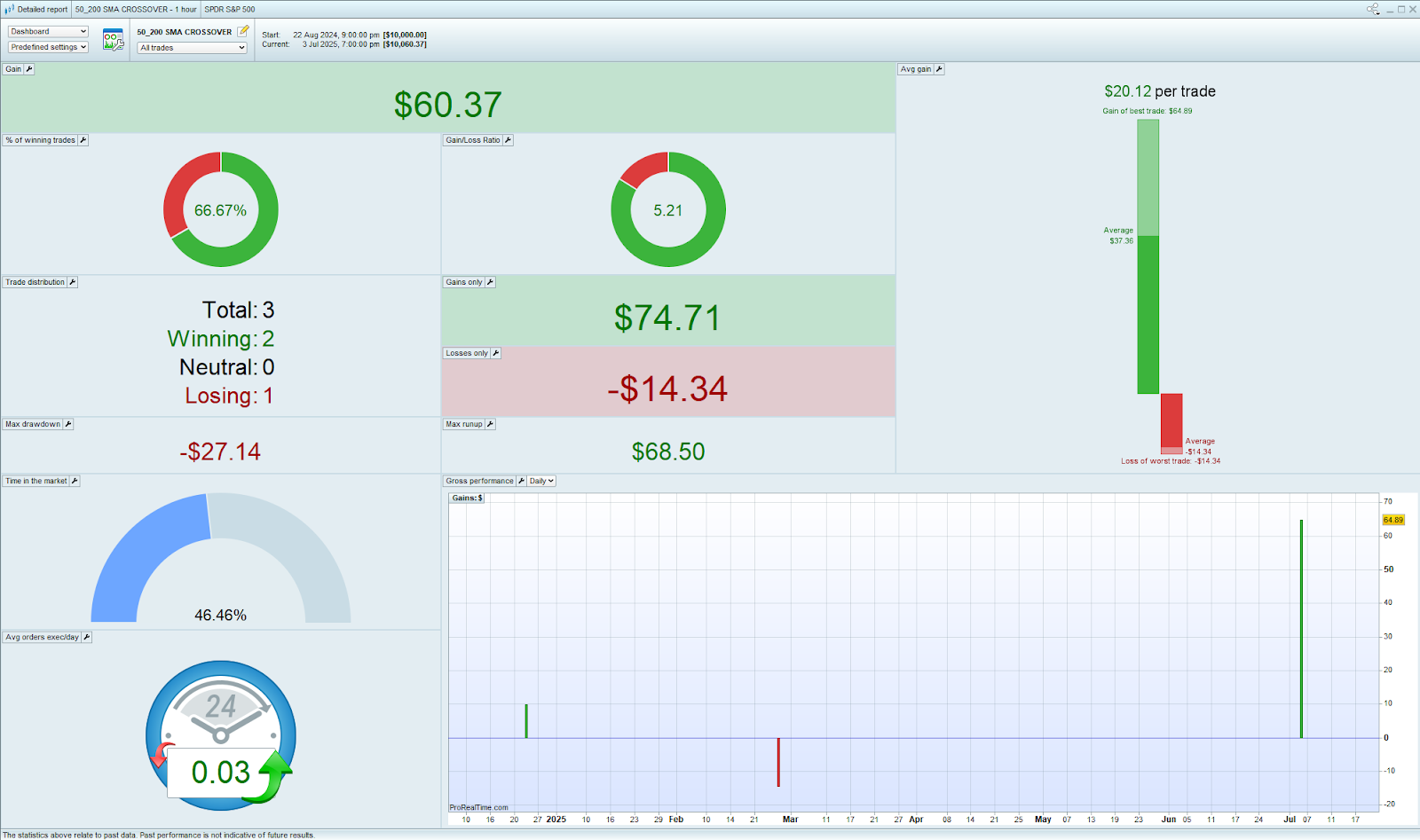Viewport: 1420px width, 840px height.
Task: Select the 50_200 SMA CROSSOVER - 1 hour tab
Action: click(136, 10)
